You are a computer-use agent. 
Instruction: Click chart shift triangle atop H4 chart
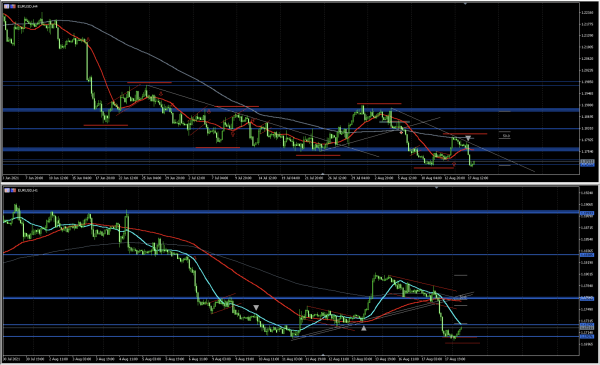[x=465, y=4]
